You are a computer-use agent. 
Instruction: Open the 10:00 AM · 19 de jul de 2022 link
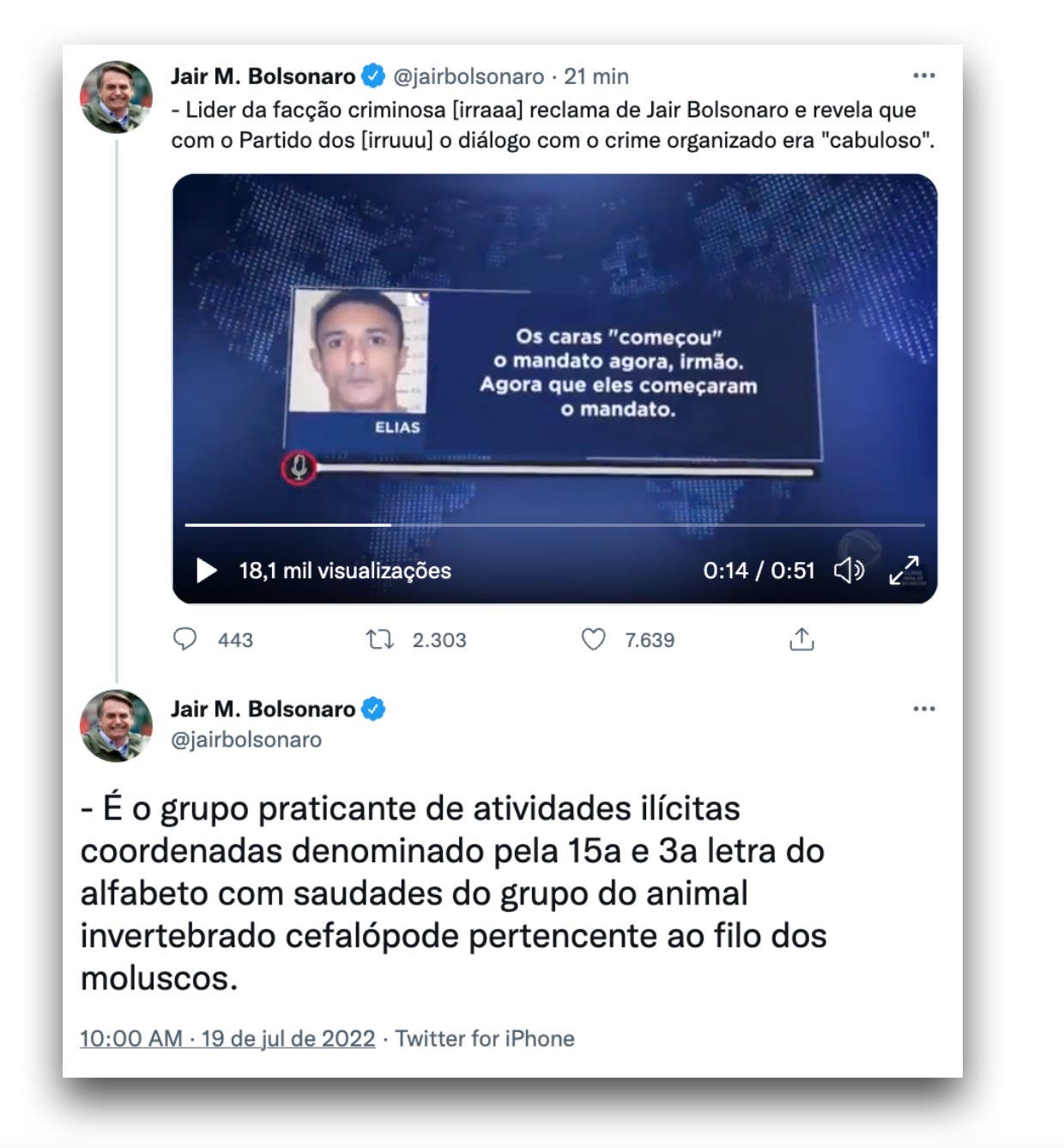tap(227, 1039)
